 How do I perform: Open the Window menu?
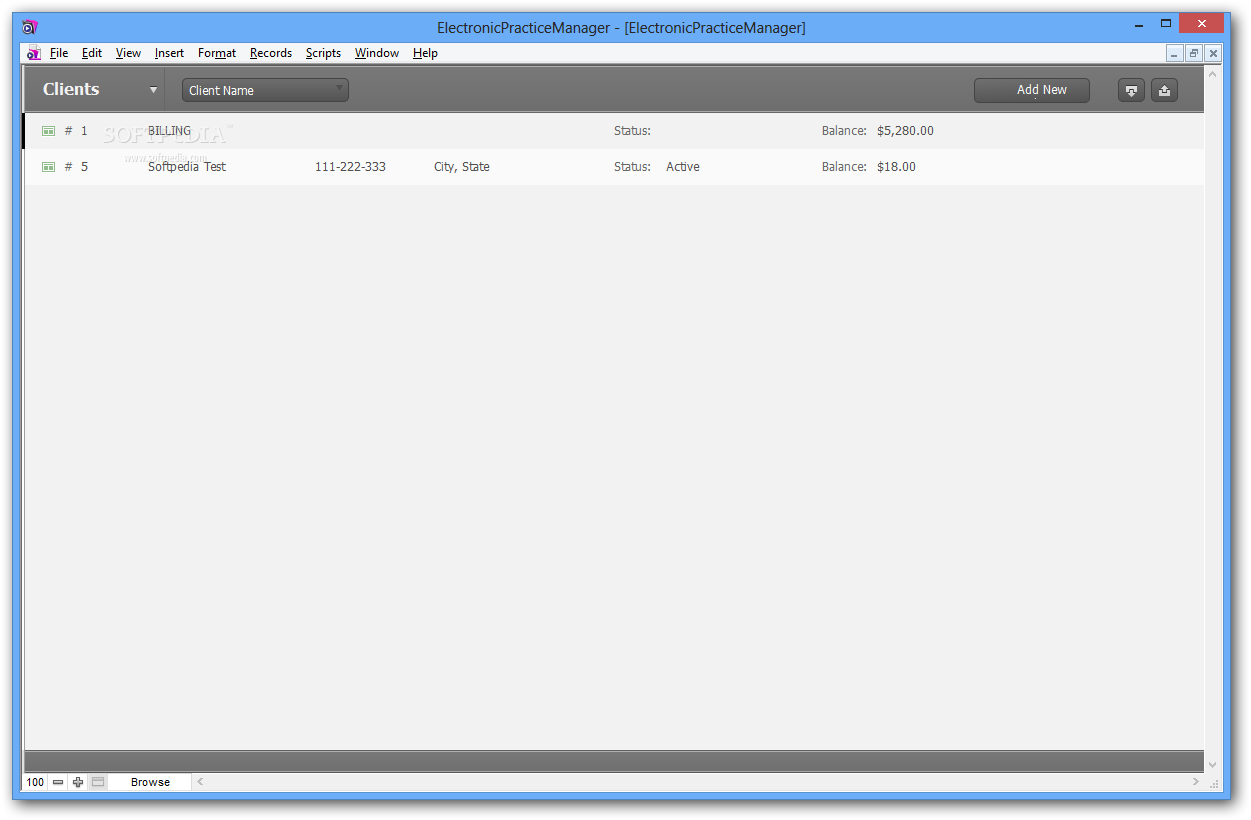(377, 53)
